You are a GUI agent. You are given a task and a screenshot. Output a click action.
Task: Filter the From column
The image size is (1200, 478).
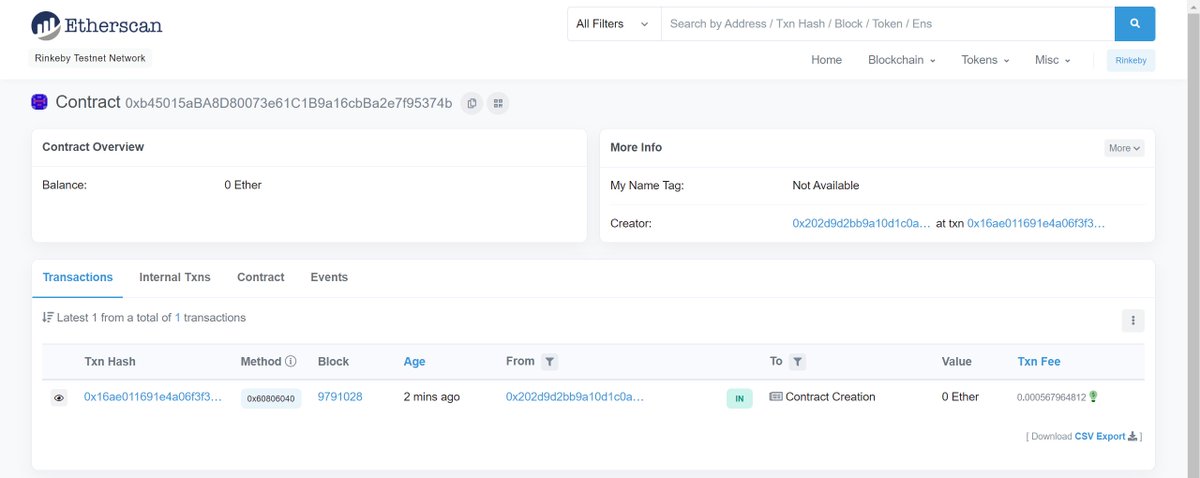tap(549, 362)
